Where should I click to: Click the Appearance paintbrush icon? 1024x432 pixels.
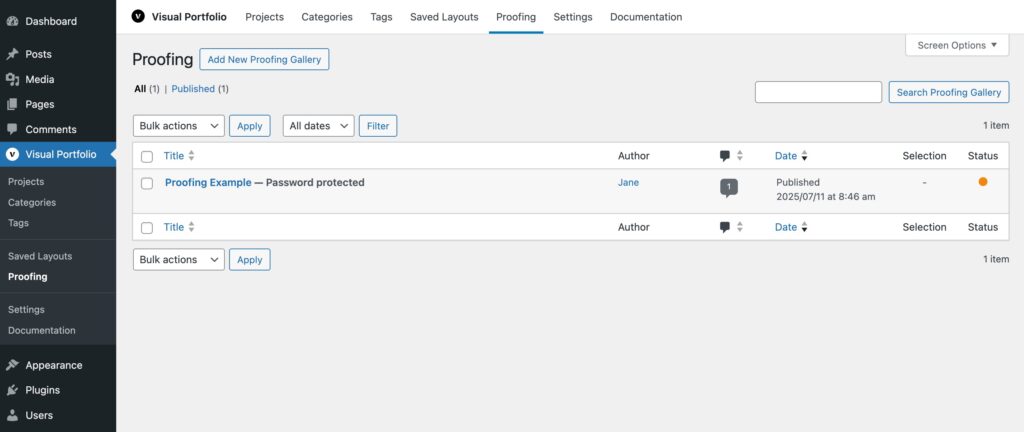(12, 365)
